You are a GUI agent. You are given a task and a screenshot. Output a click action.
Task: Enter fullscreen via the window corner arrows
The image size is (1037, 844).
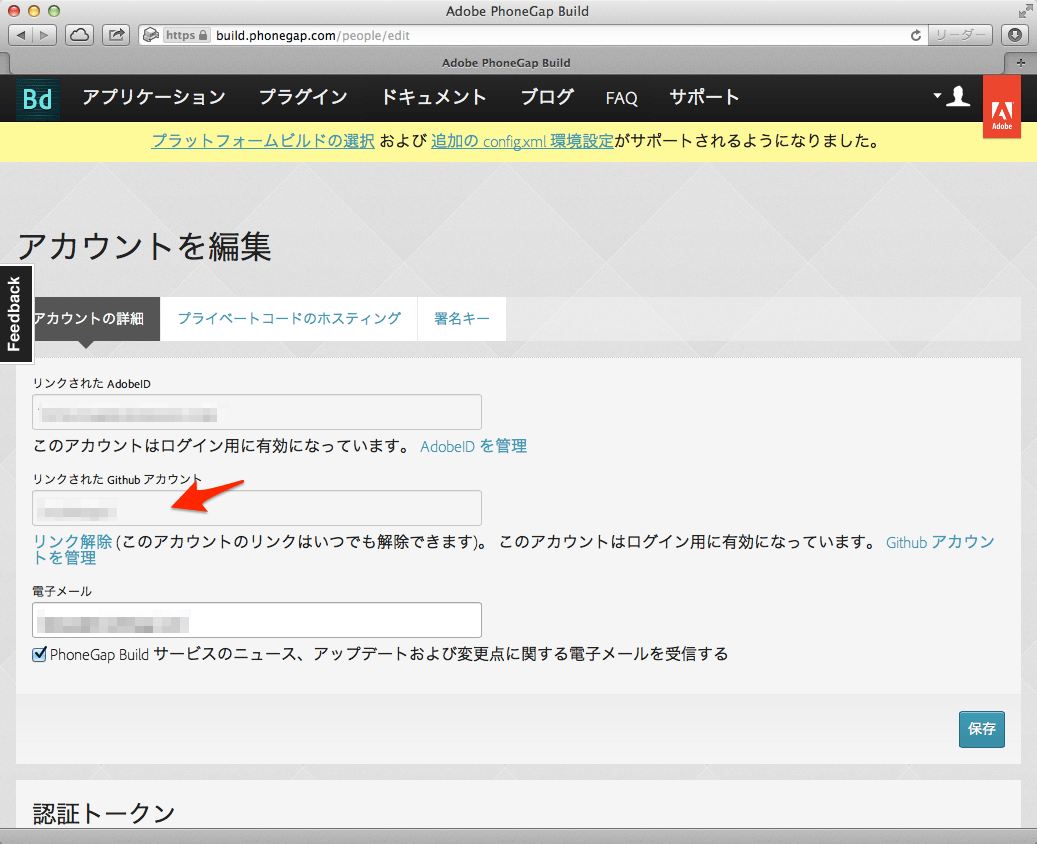click(1024, 11)
